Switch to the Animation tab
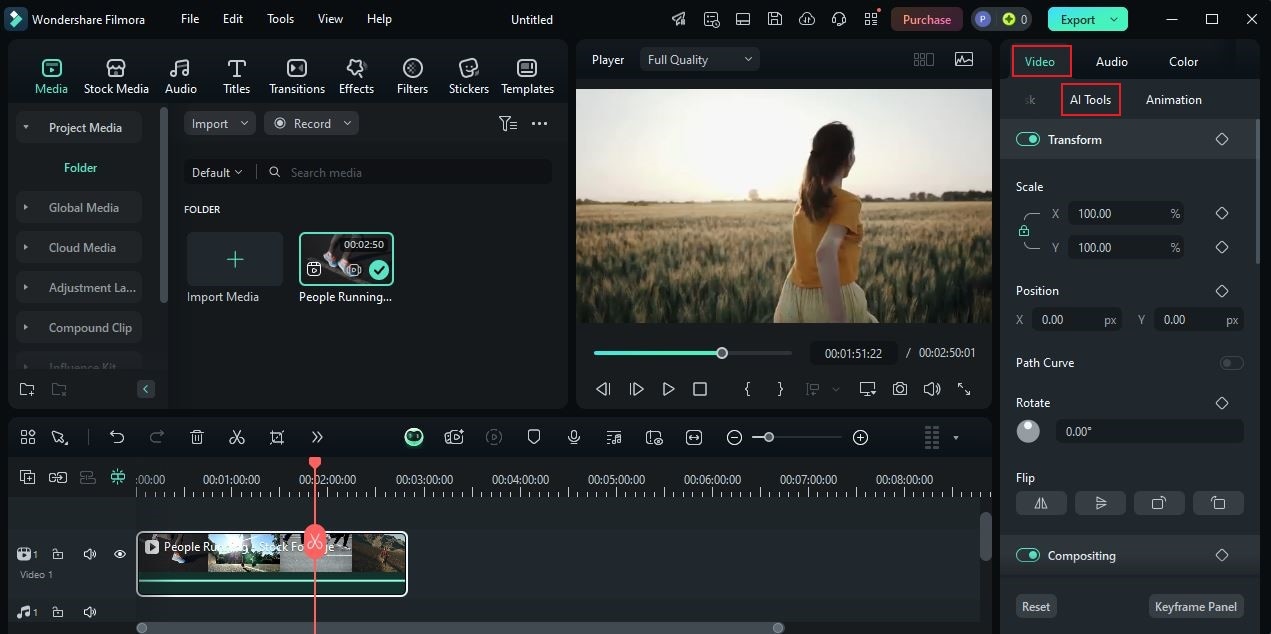Screen dimensions: 1271x634 click(1173, 100)
